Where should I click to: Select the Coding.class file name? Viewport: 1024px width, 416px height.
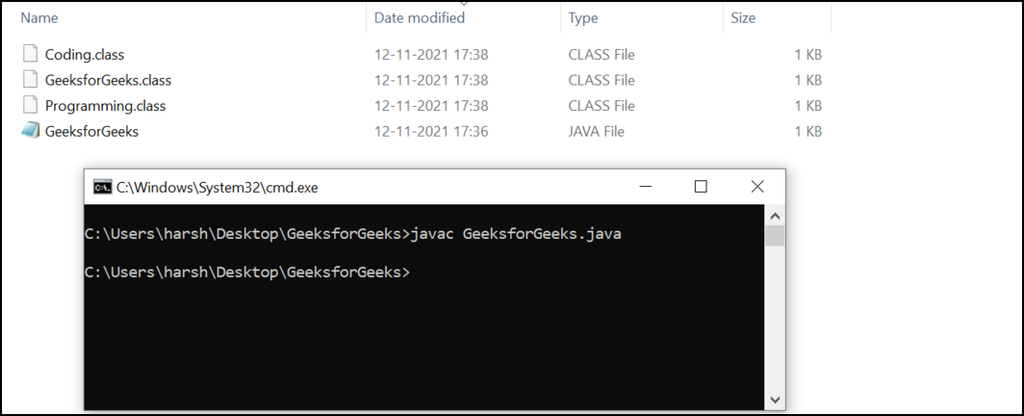pos(84,55)
